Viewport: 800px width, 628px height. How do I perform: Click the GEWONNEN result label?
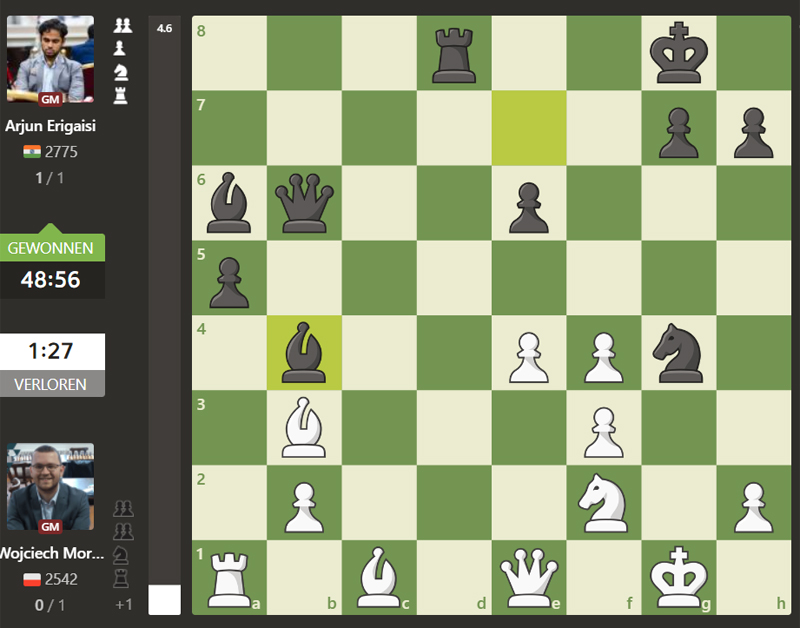[51, 248]
